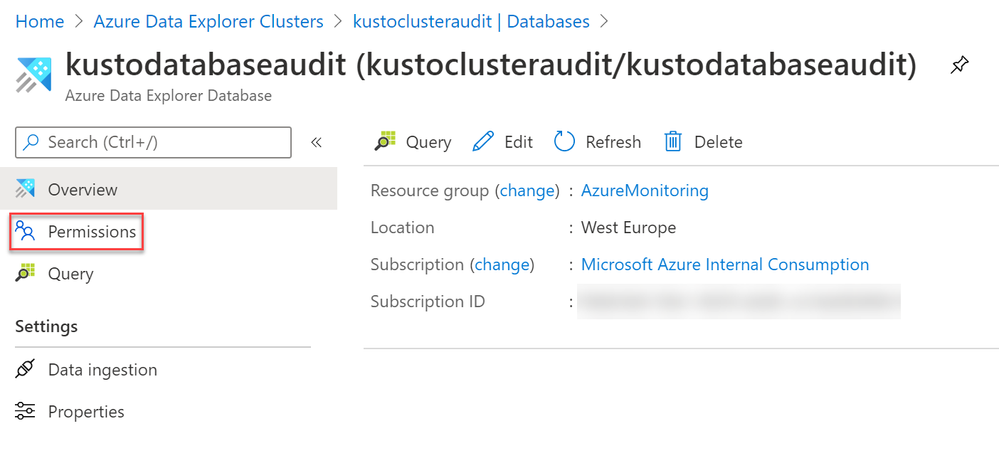The image size is (999, 460).
Task: Click the kustodatabaseaudit page title
Action: tap(491, 65)
